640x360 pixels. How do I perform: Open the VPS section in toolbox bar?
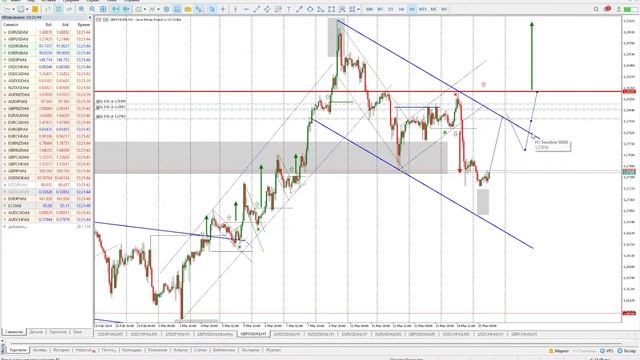(607, 351)
